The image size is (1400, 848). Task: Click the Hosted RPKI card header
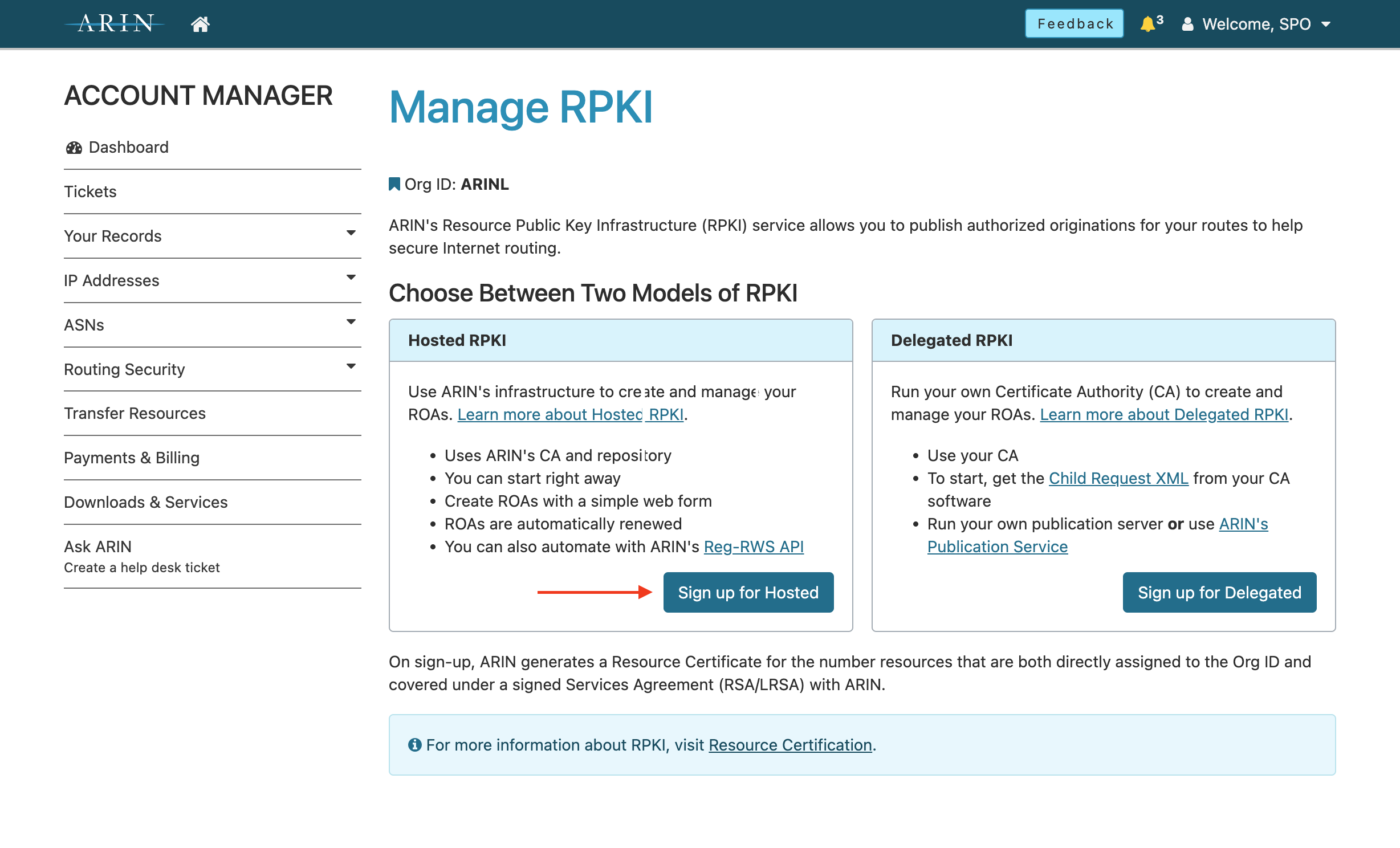click(621, 340)
